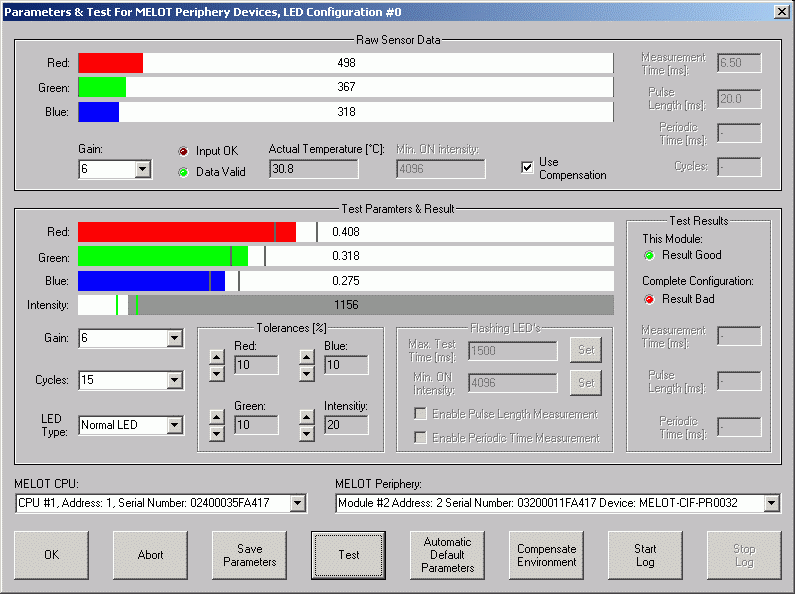Open the MELOT CPU selection dropdown

[297, 503]
